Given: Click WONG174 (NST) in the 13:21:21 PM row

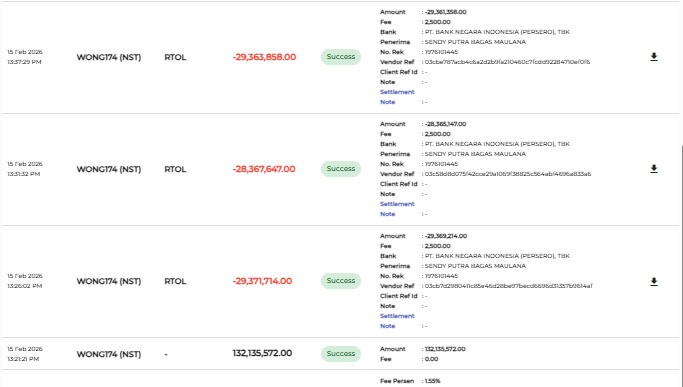Looking at the screenshot, I should pos(109,354).
